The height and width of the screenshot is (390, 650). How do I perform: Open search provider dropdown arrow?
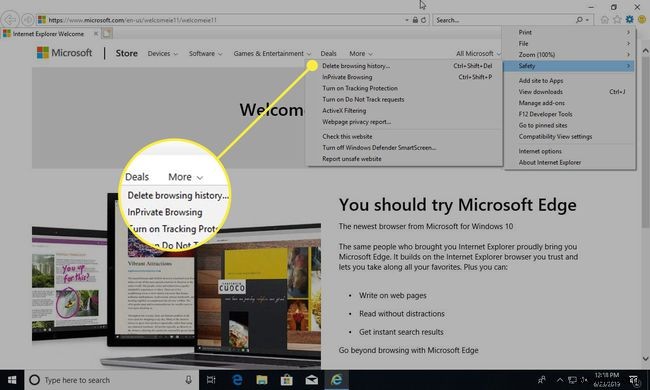point(587,20)
